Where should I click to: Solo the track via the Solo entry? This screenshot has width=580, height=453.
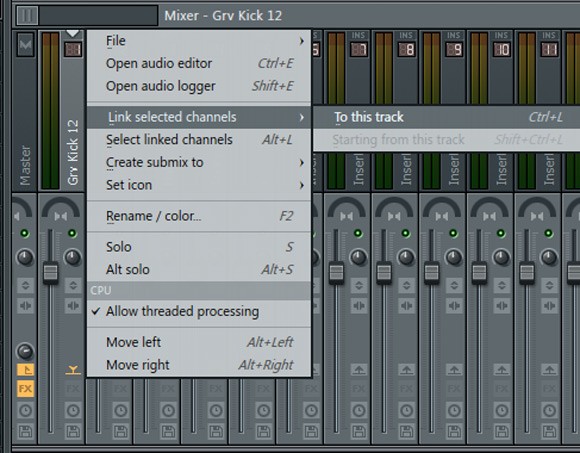pos(199,247)
